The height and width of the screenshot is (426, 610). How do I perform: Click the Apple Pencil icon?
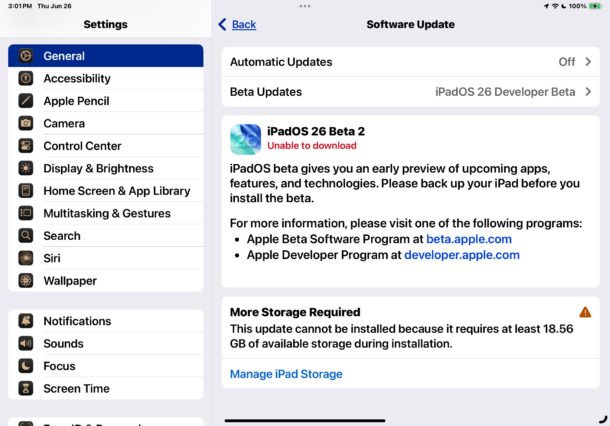coord(26,101)
